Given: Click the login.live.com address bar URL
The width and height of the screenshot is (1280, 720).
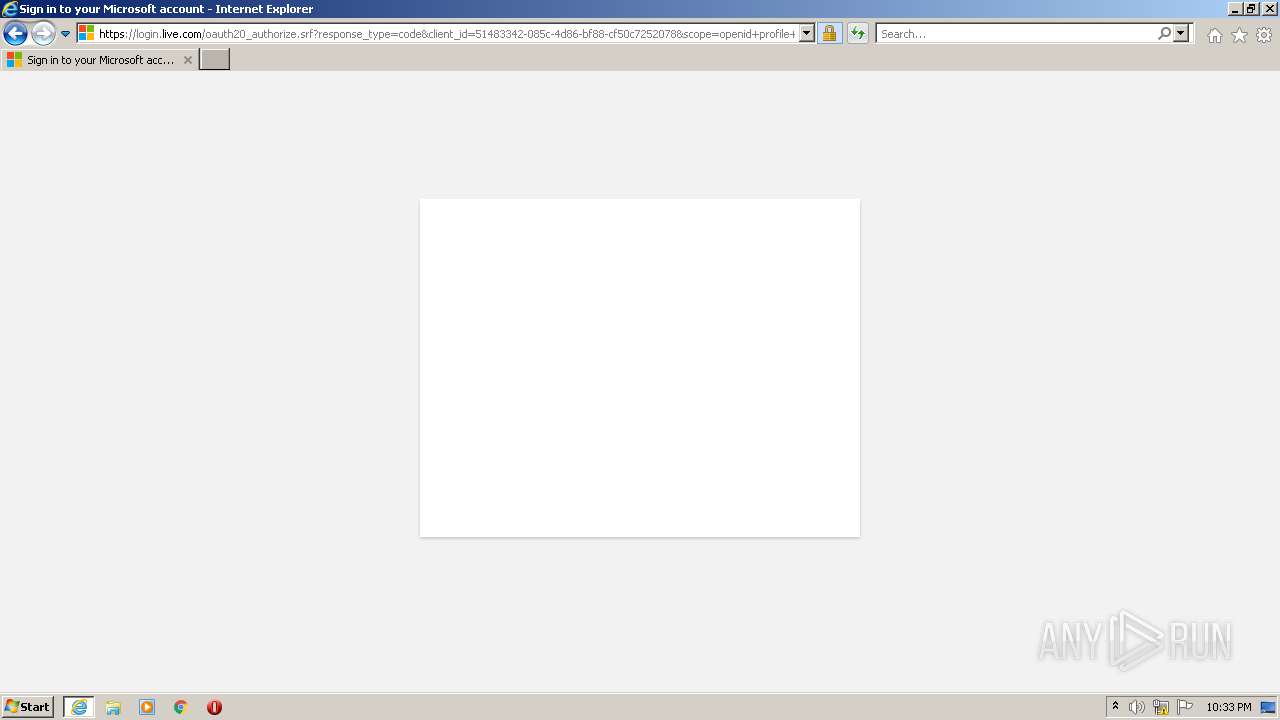Looking at the screenshot, I should click(x=447, y=34).
